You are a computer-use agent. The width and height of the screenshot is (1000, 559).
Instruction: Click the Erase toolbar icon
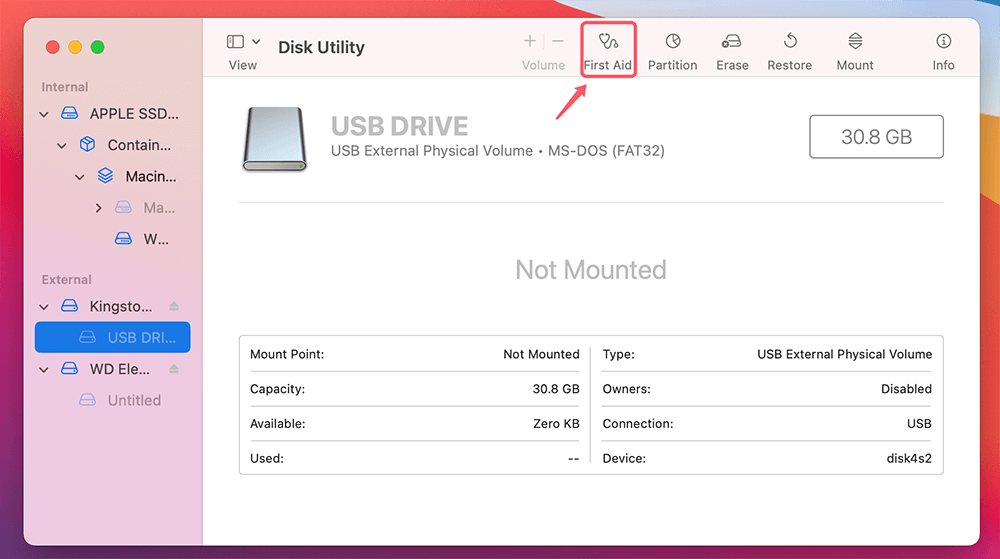point(732,51)
